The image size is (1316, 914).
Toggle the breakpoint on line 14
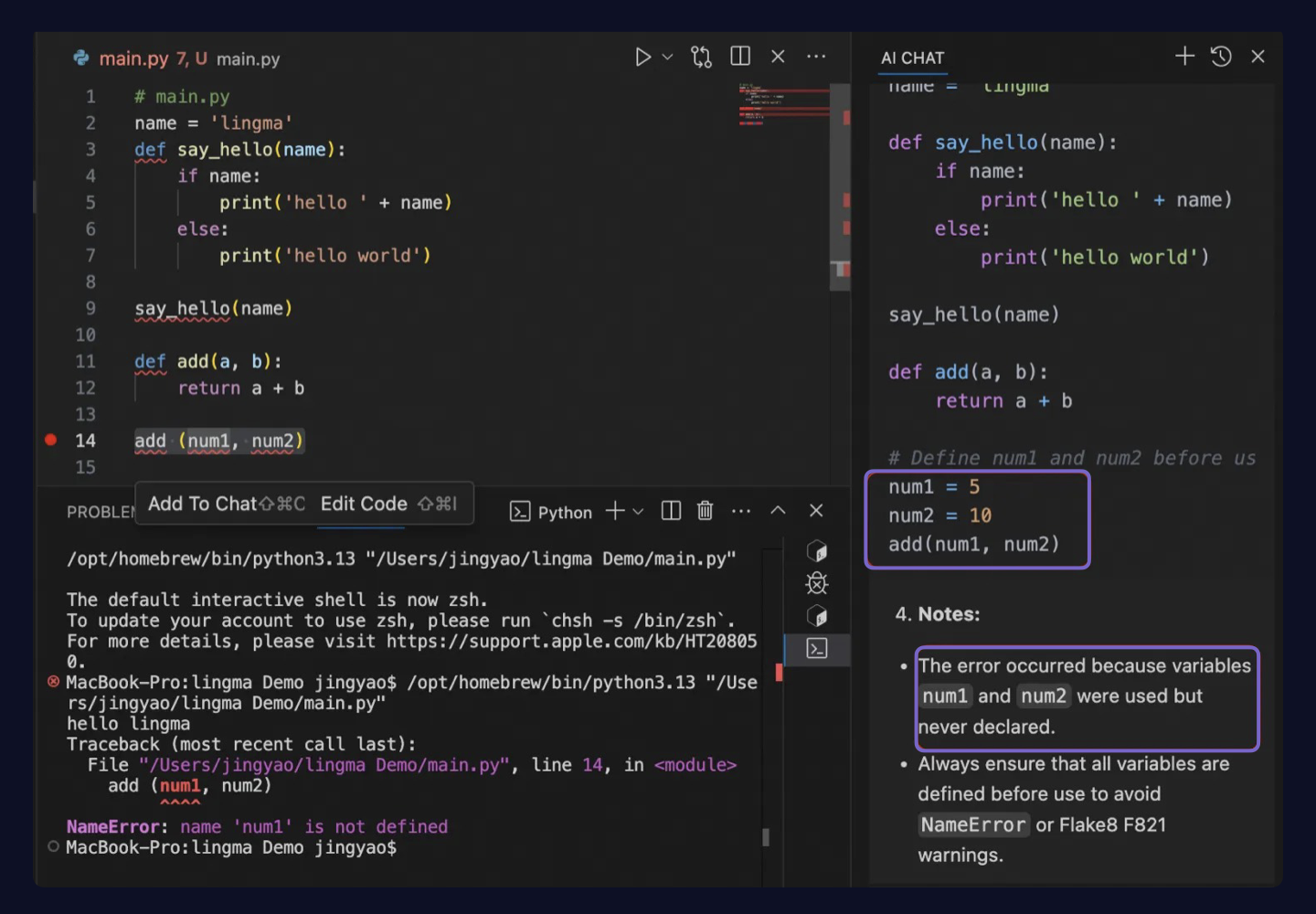coord(50,440)
